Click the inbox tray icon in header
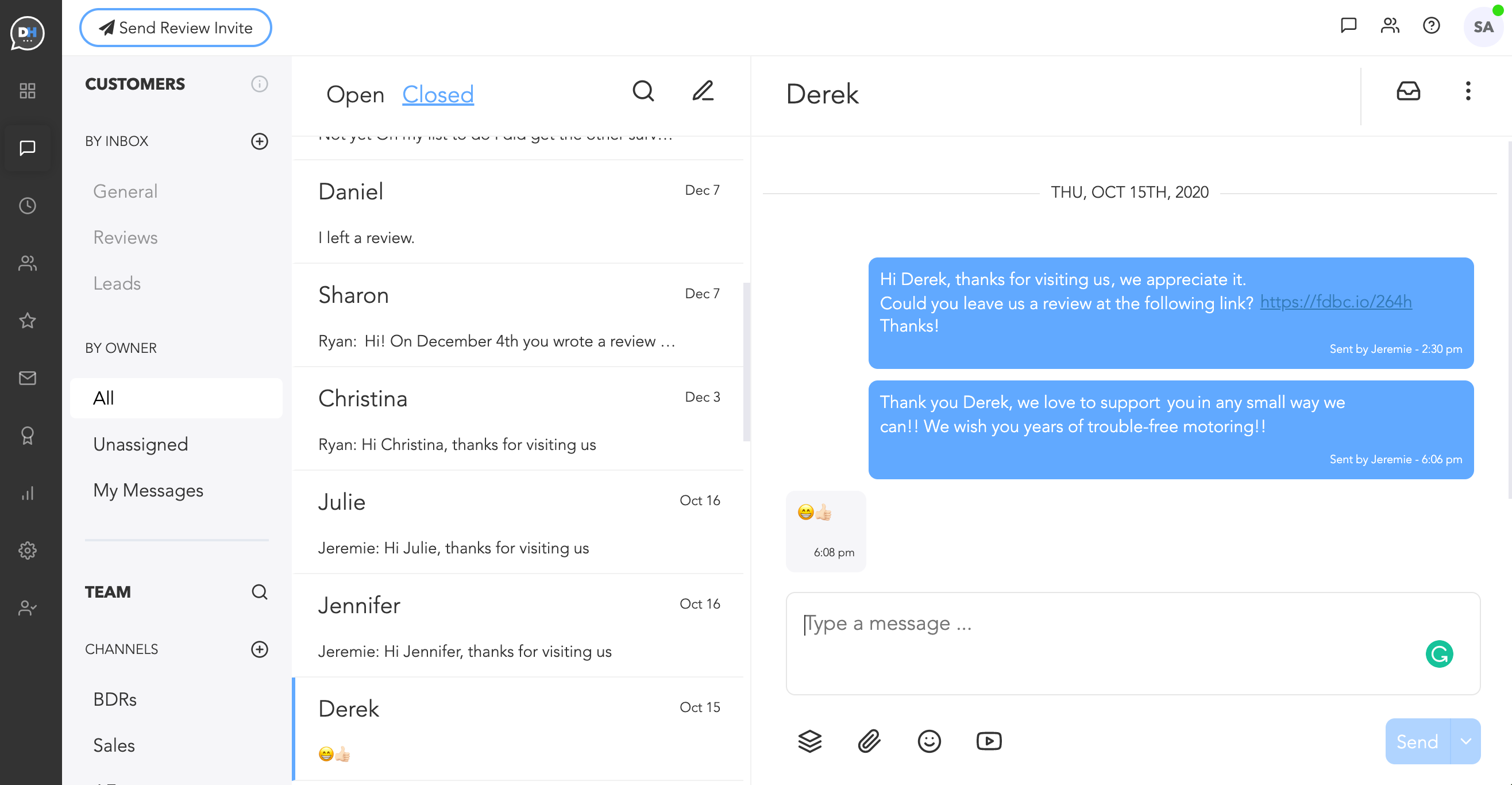Image resolution: width=1512 pixels, height=785 pixels. tap(1408, 91)
